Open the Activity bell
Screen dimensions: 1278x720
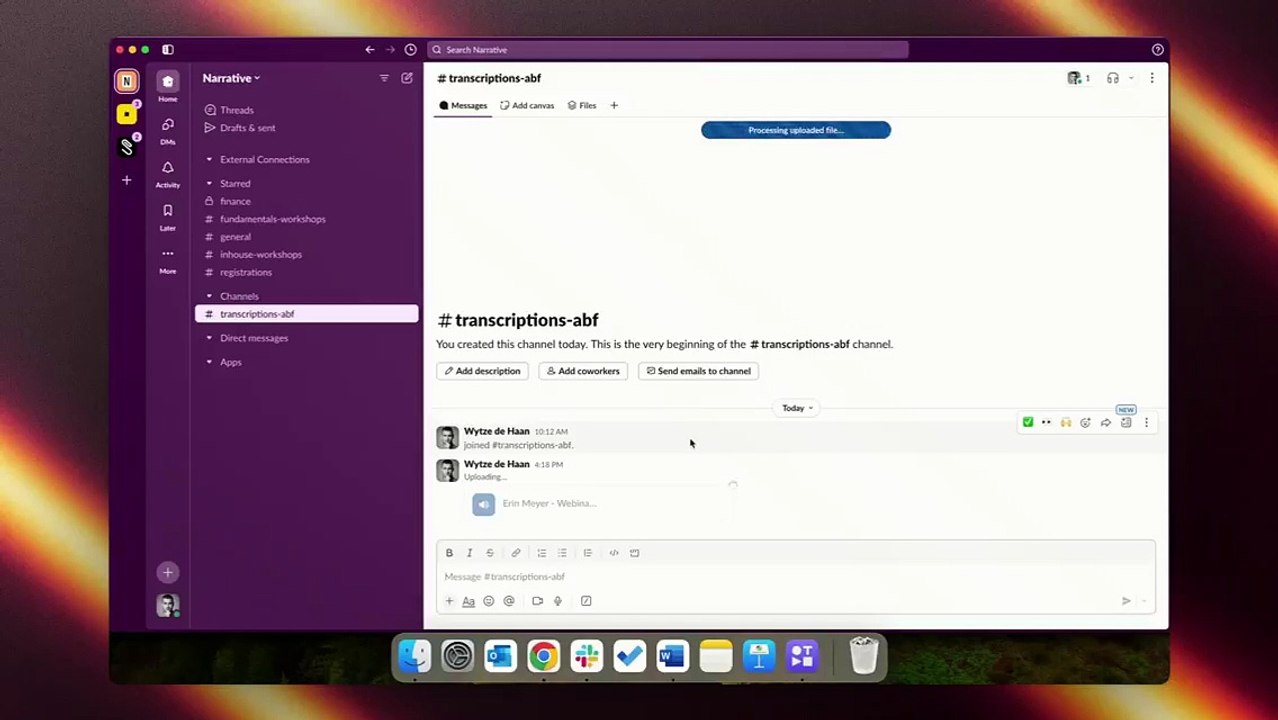click(x=168, y=172)
